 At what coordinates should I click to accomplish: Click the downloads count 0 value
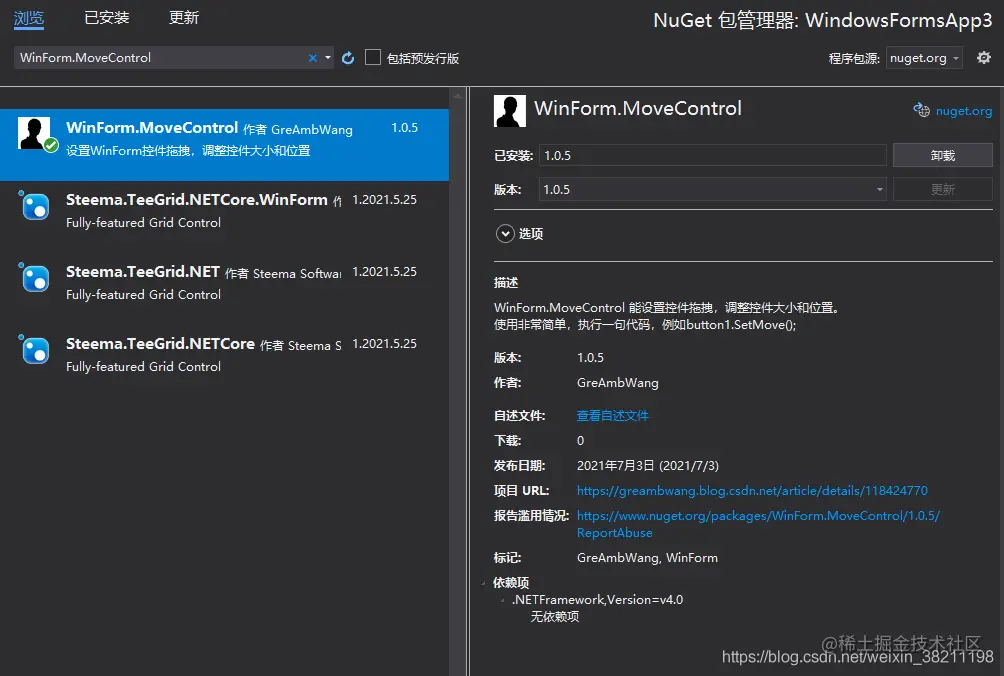coord(580,440)
